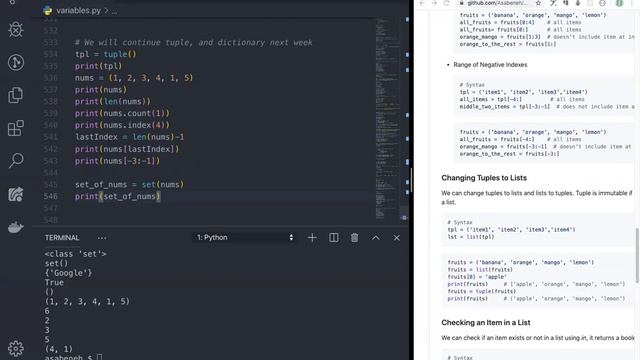Click code line 'set_of_nums = set(nums)'

pyautogui.click(x=129, y=184)
